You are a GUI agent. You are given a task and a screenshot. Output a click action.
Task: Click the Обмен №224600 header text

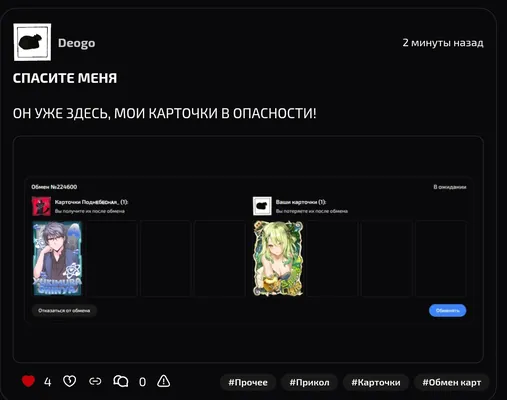pos(54,187)
